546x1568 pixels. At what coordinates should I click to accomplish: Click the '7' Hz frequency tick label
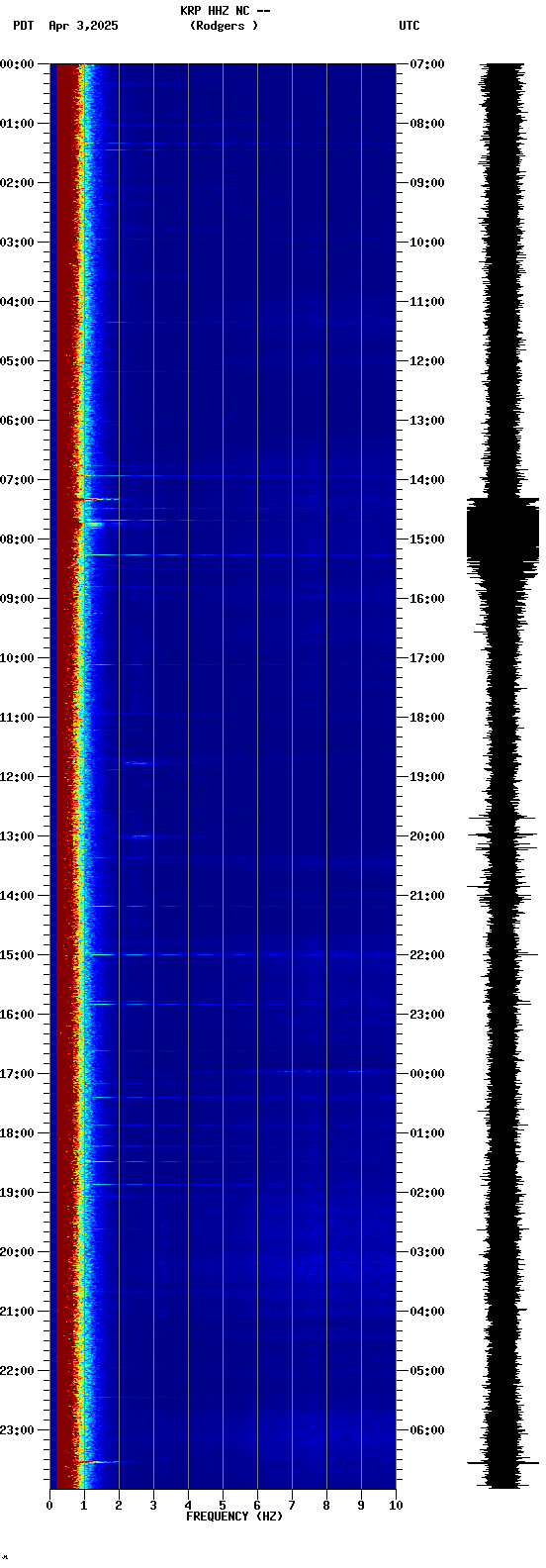click(292, 1506)
